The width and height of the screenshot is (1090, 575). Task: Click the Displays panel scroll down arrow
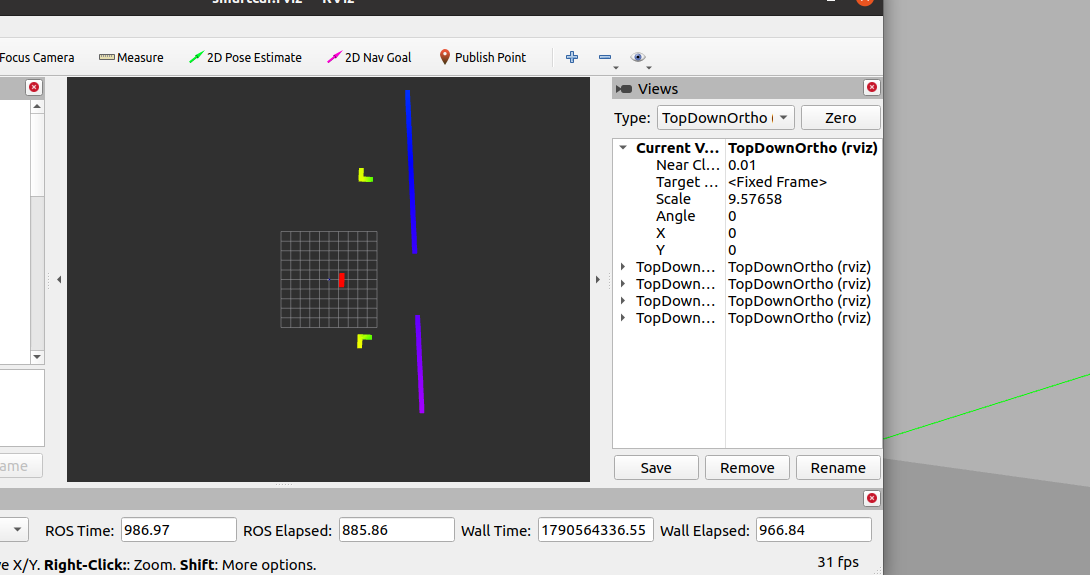pyautogui.click(x=37, y=357)
